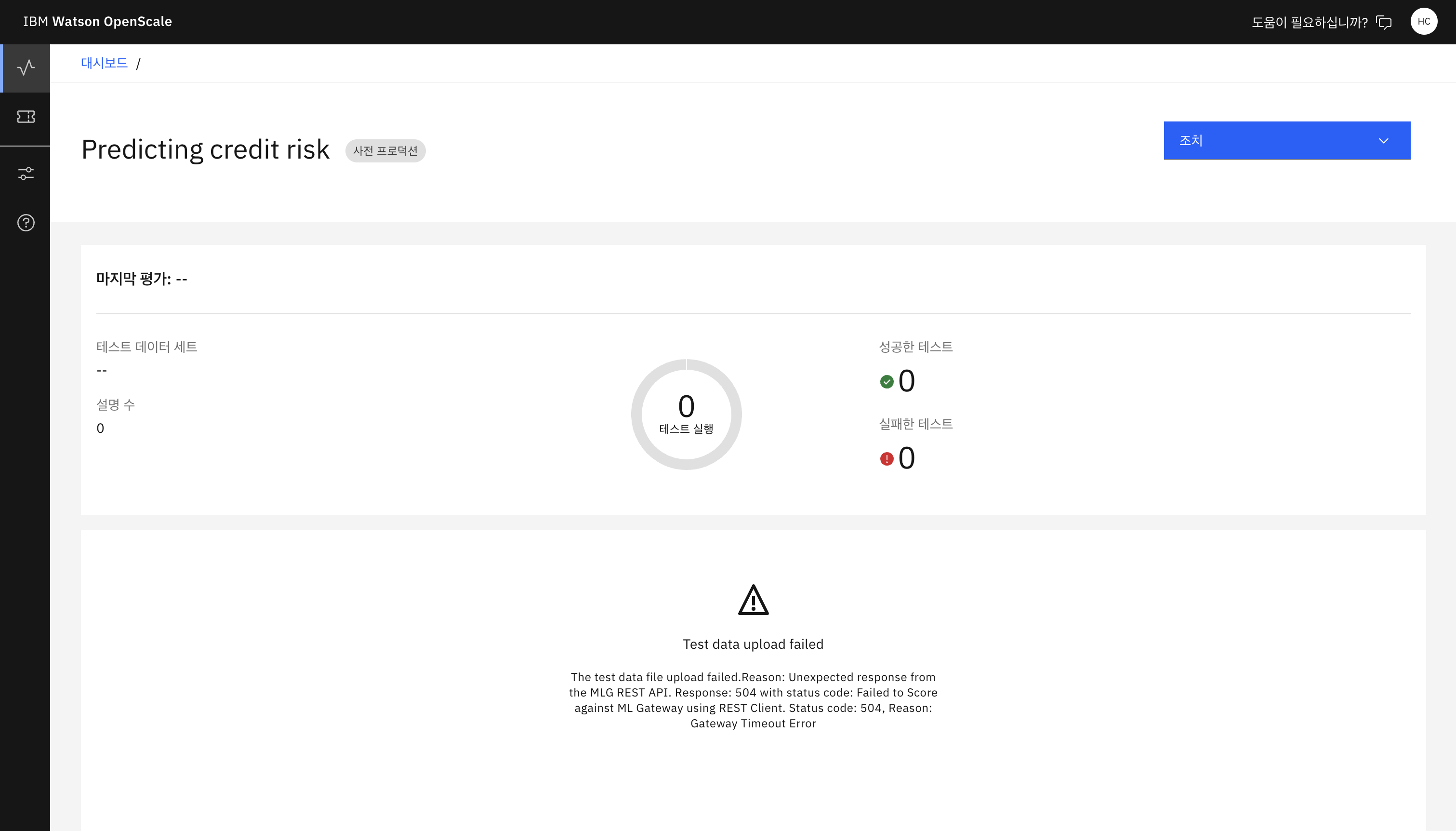Click the 테스트 실행 donut chart
The image size is (1456, 831).
click(x=686, y=415)
